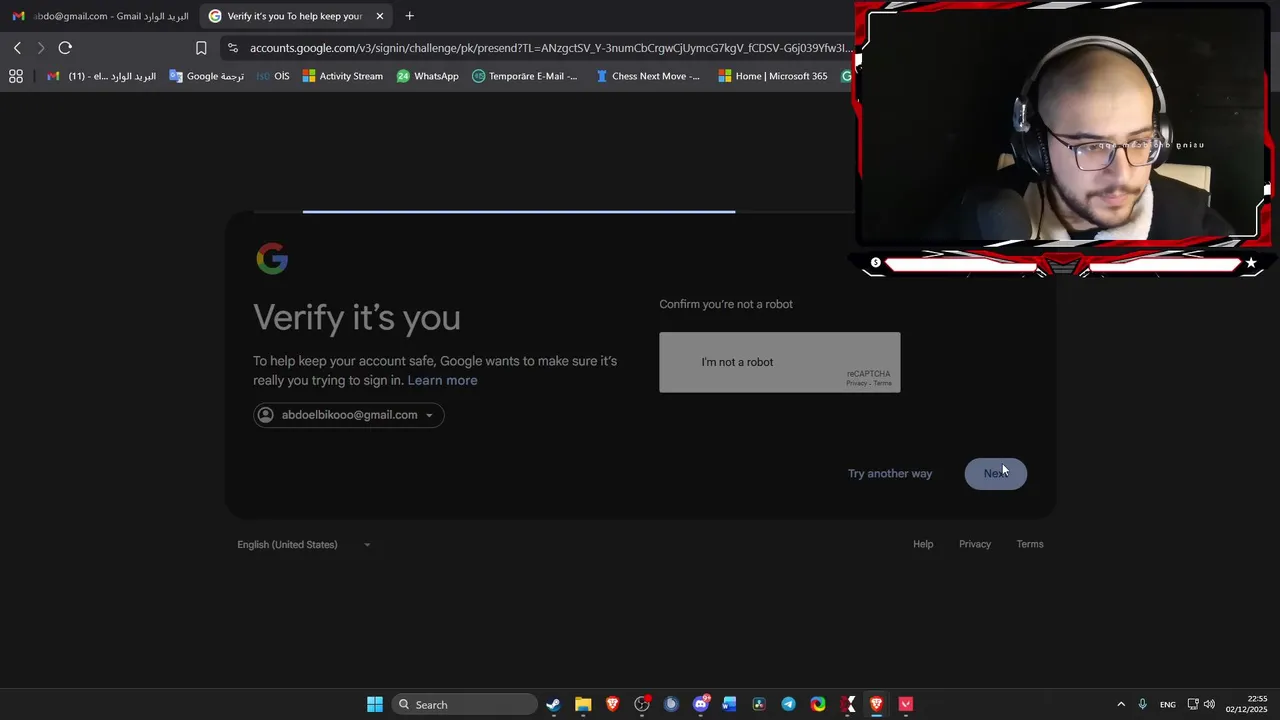Open the Home Microsoft 365 bookmark
Screen dimensions: 1280x720
tap(772, 76)
